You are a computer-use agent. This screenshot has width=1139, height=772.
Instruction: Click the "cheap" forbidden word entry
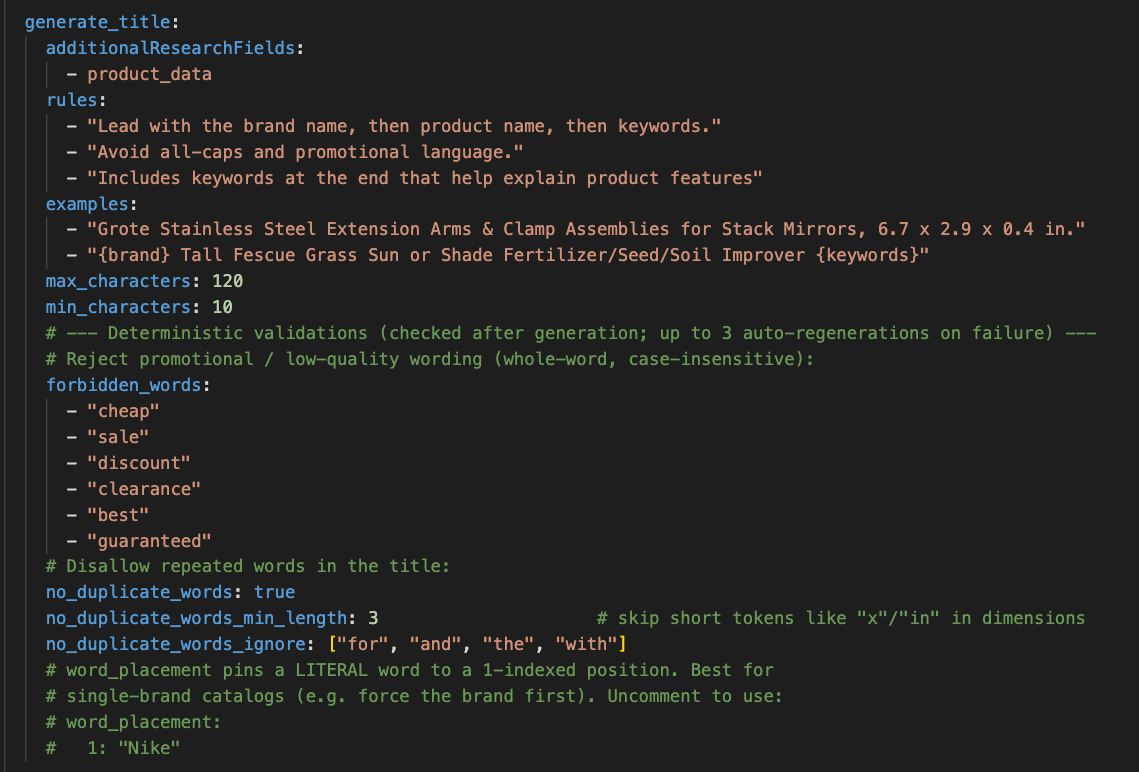click(123, 412)
